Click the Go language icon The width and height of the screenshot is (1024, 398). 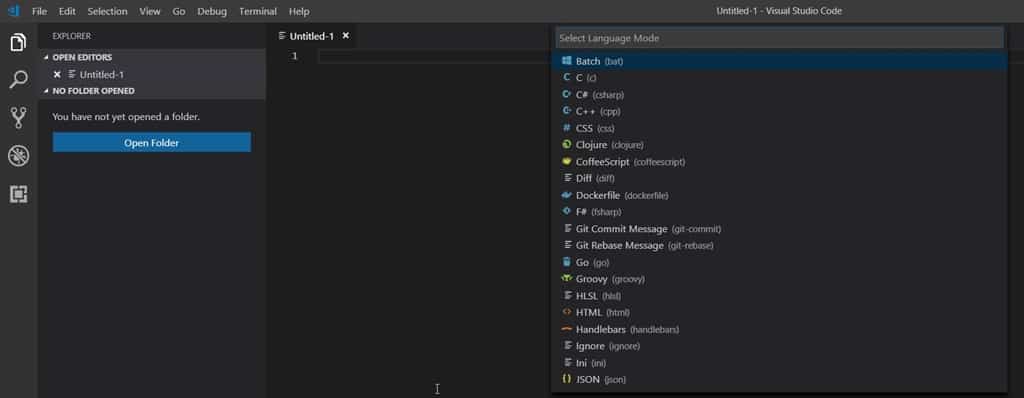(566, 262)
